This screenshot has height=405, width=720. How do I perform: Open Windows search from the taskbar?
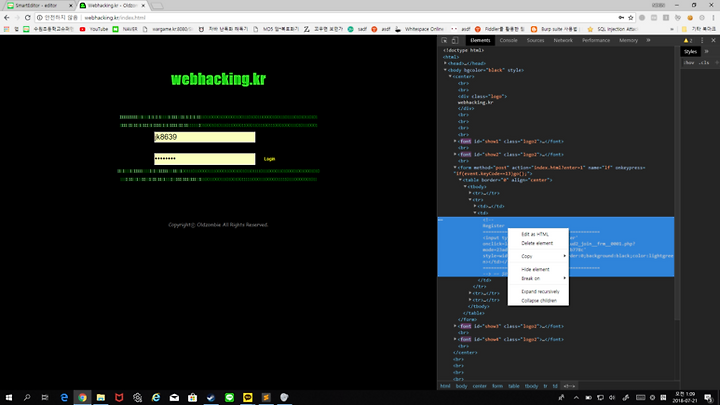(x=27, y=397)
